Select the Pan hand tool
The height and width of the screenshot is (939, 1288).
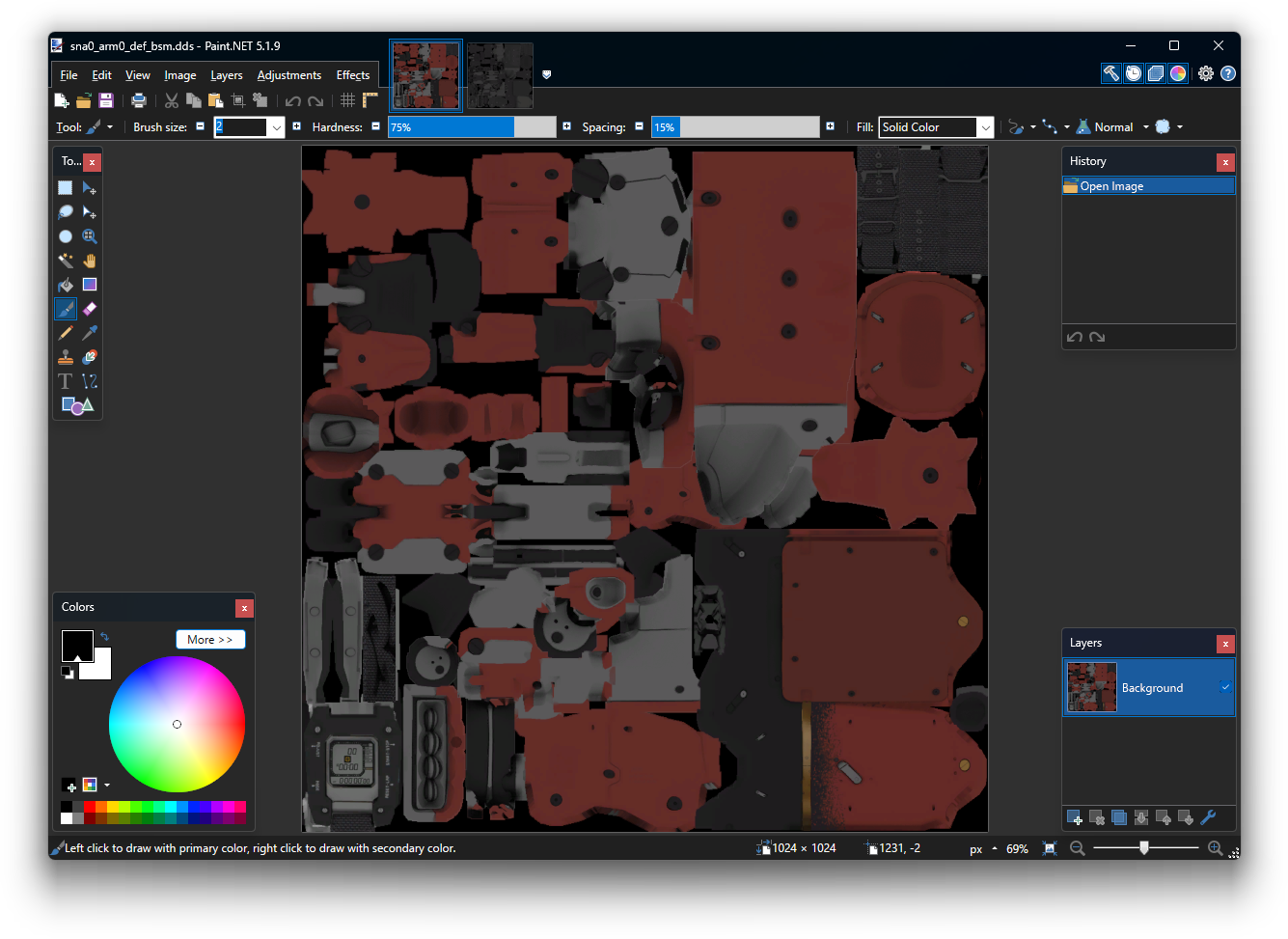[x=90, y=261]
